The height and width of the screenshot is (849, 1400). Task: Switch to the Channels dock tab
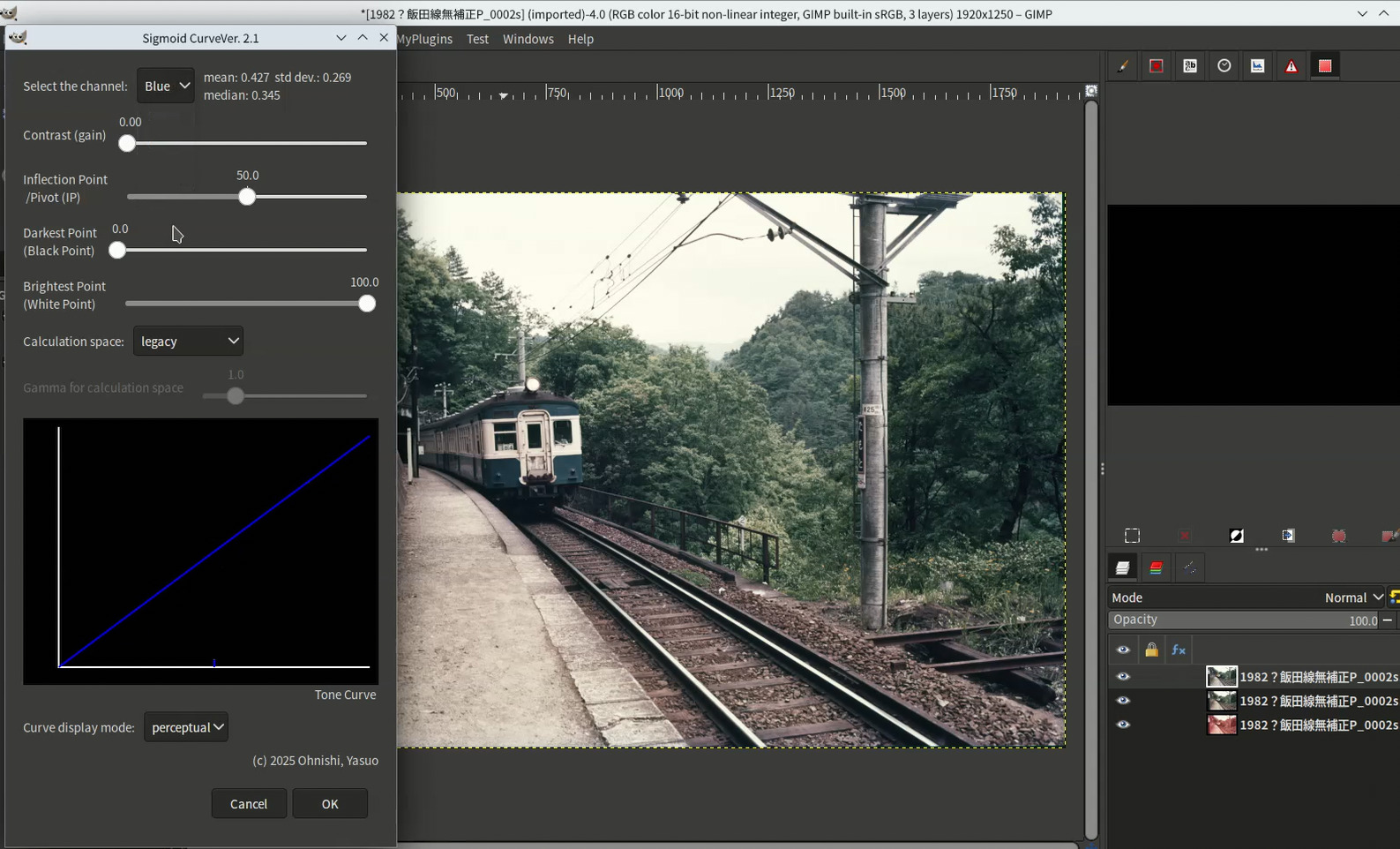(x=1156, y=567)
